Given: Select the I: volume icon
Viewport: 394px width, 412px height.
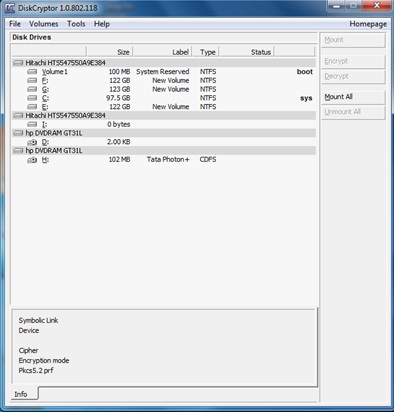Looking at the screenshot, I should click(32, 124).
